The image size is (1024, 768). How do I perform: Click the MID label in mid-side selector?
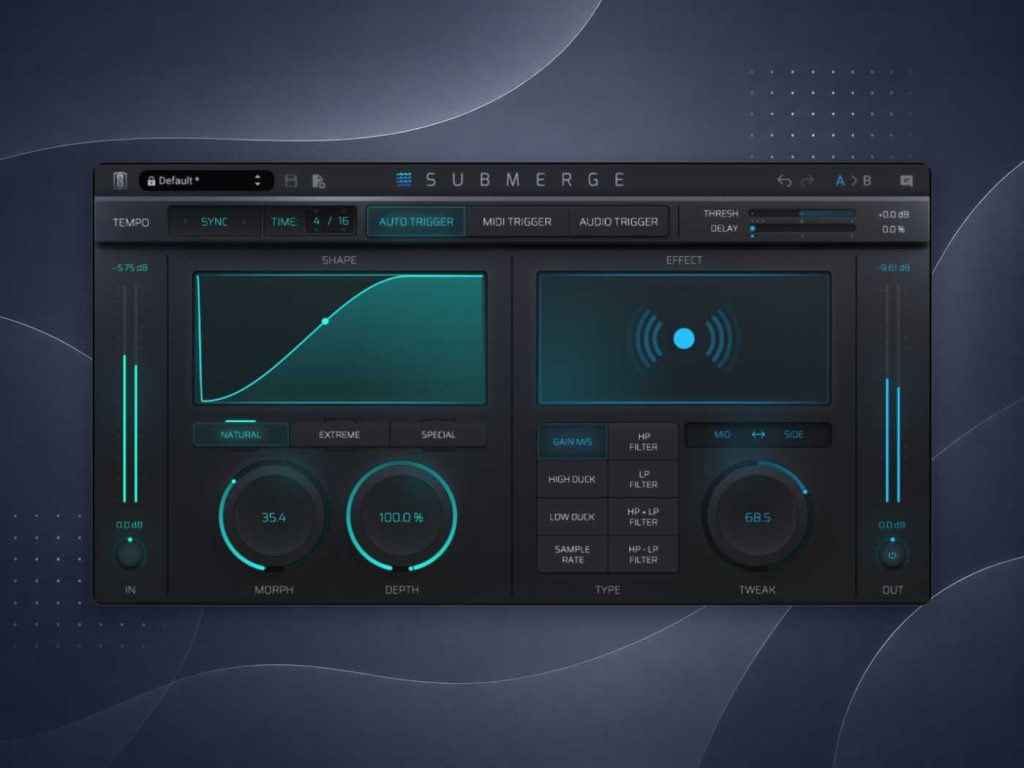click(x=722, y=434)
